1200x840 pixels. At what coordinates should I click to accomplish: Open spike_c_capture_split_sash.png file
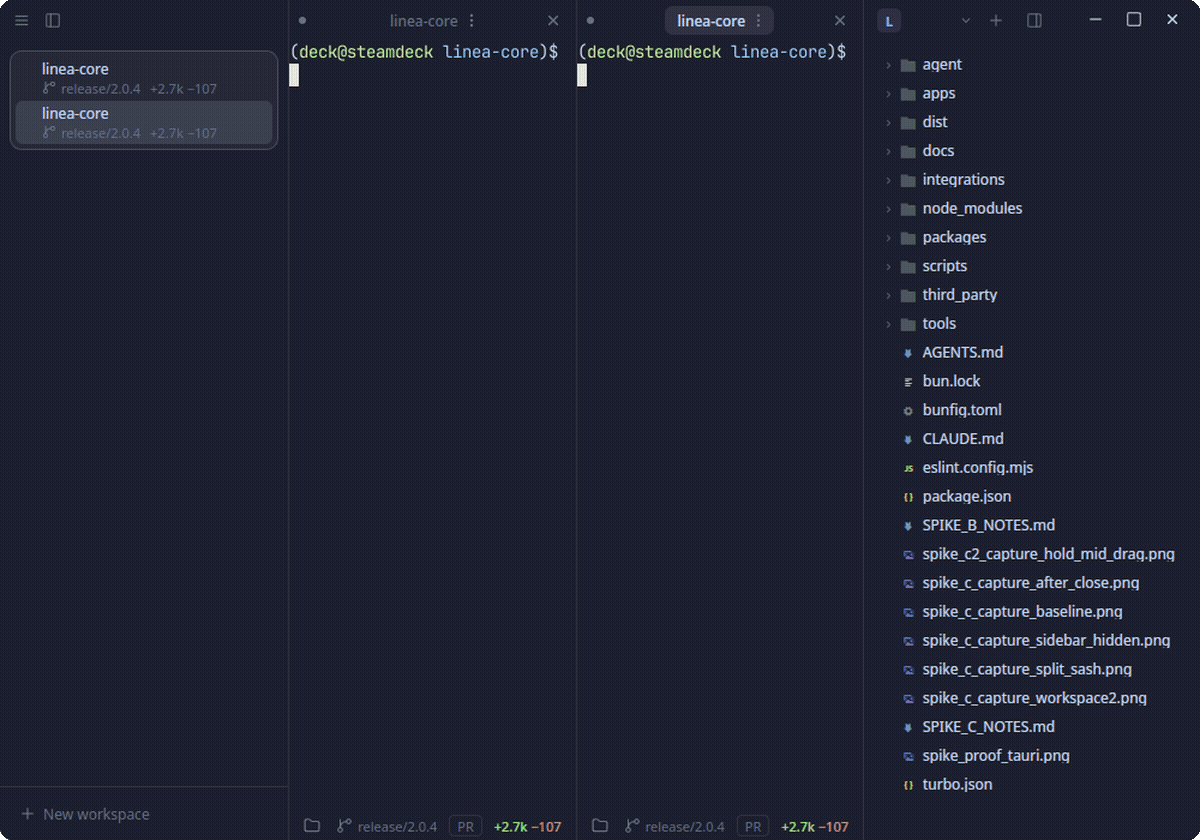[1027, 670]
